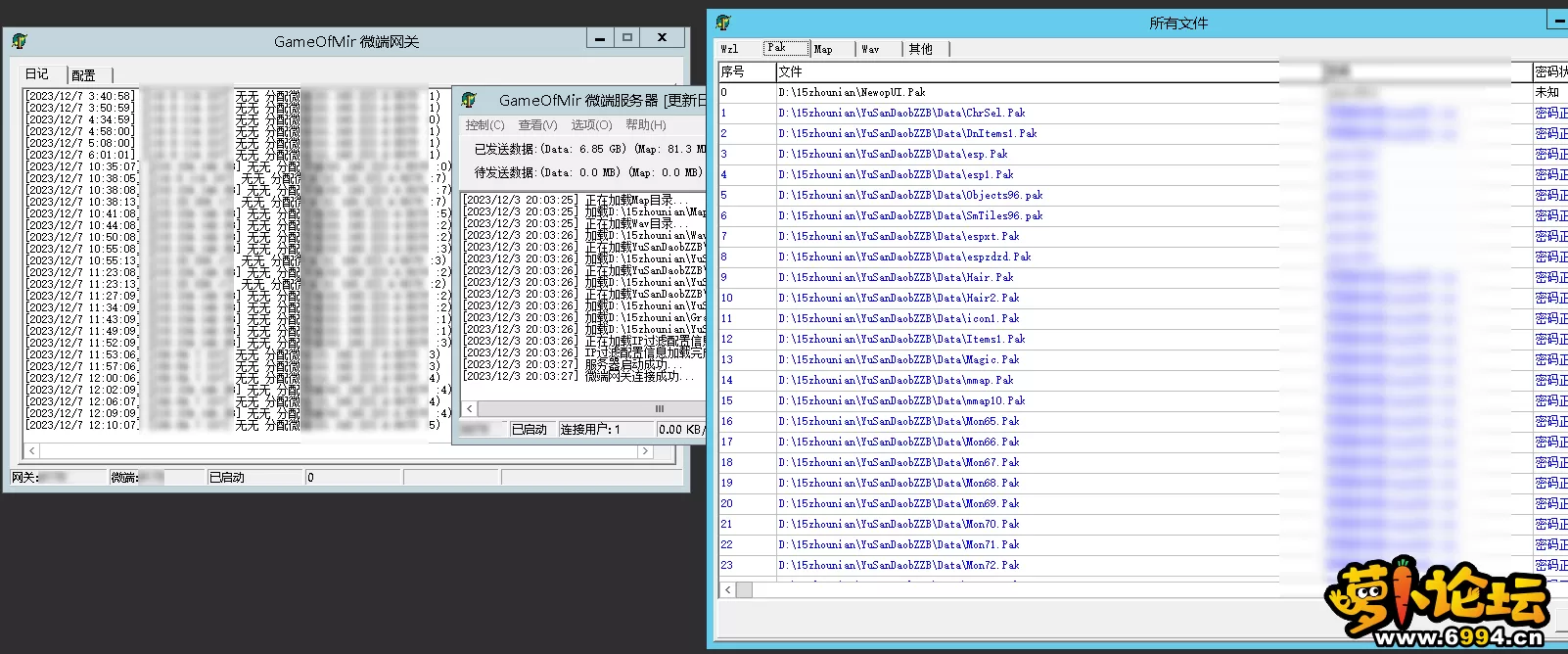Viewport: 1568px width, 654px height.
Task: Click the GameOfMir server window app icon
Action: pyautogui.click(x=469, y=100)
